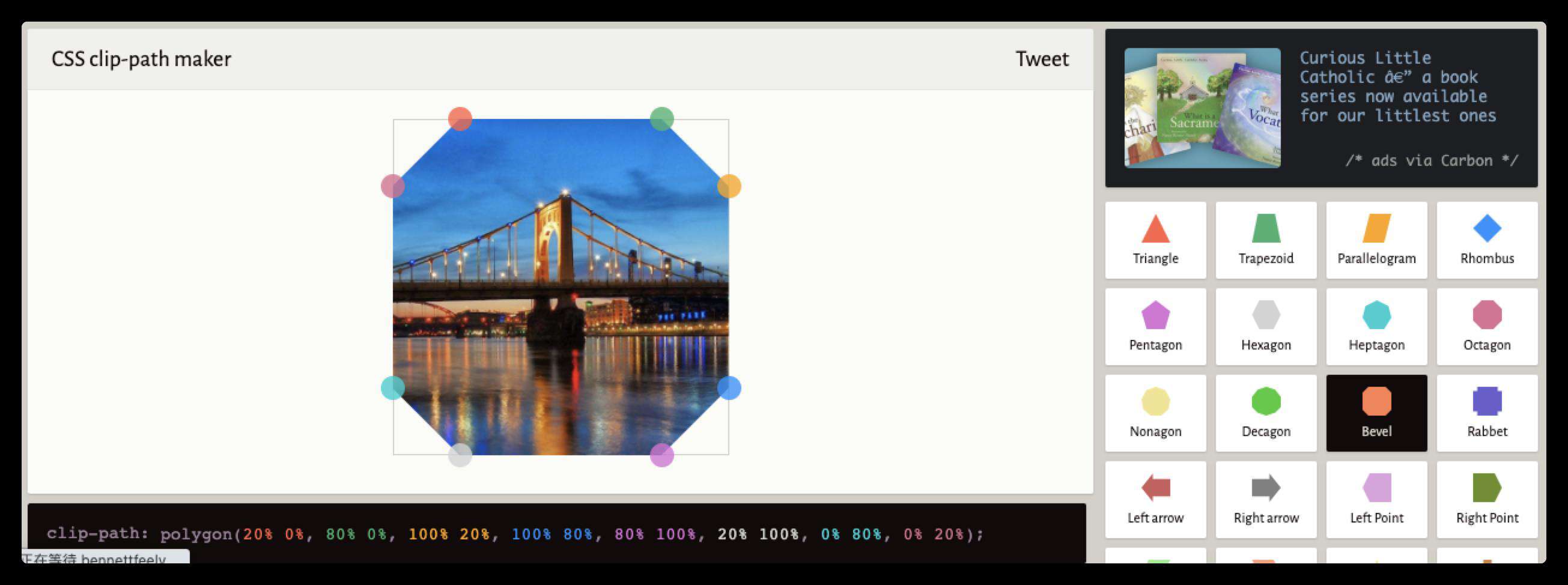Screen dimensions: 1568x585
Task: Pick the Pentagon clip-path shape
Action: click(1155, 327)
